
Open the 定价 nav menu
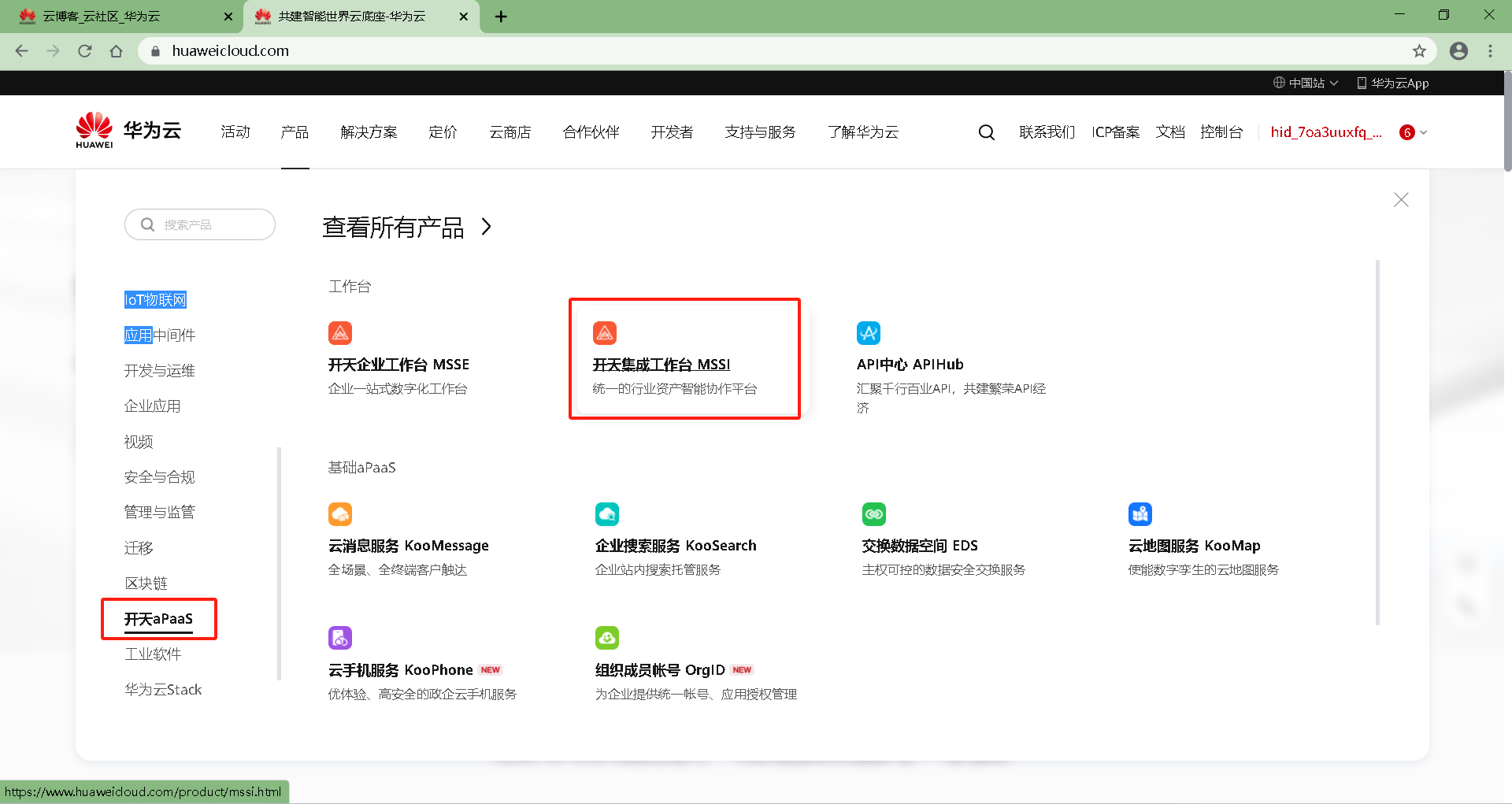point(443,132)
